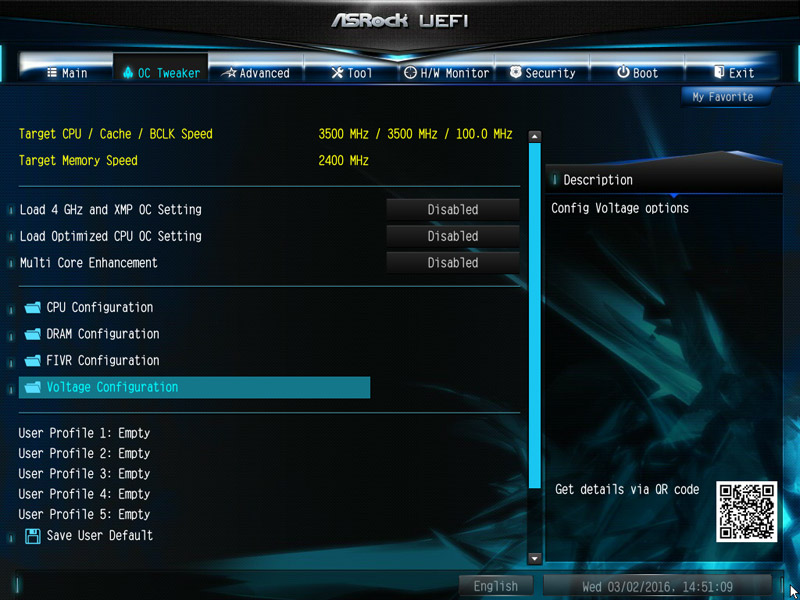Click the Exit door icon
Screen dimensions: 800x600
coord(719,72)
